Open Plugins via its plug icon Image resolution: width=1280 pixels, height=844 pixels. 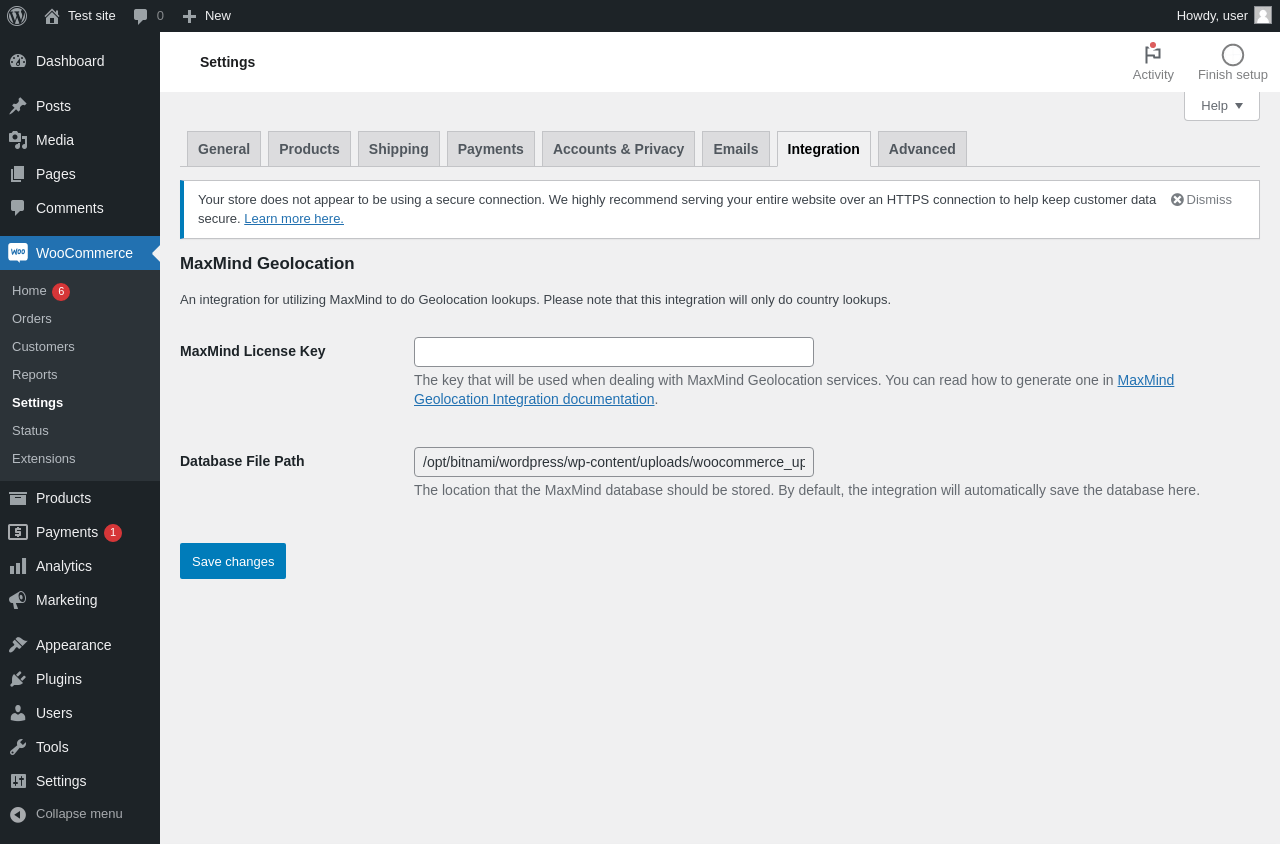point(18,679)
